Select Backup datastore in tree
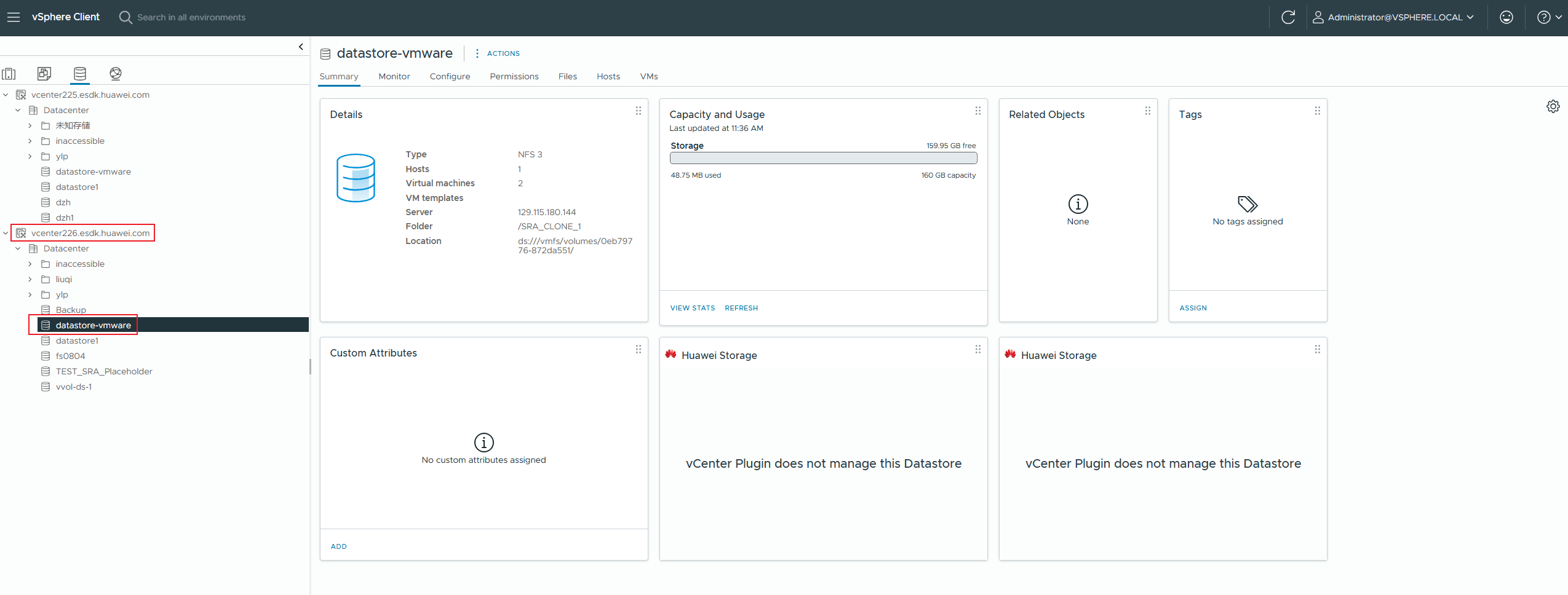This screenshot has height=595, width=1568. pos(71,310)
